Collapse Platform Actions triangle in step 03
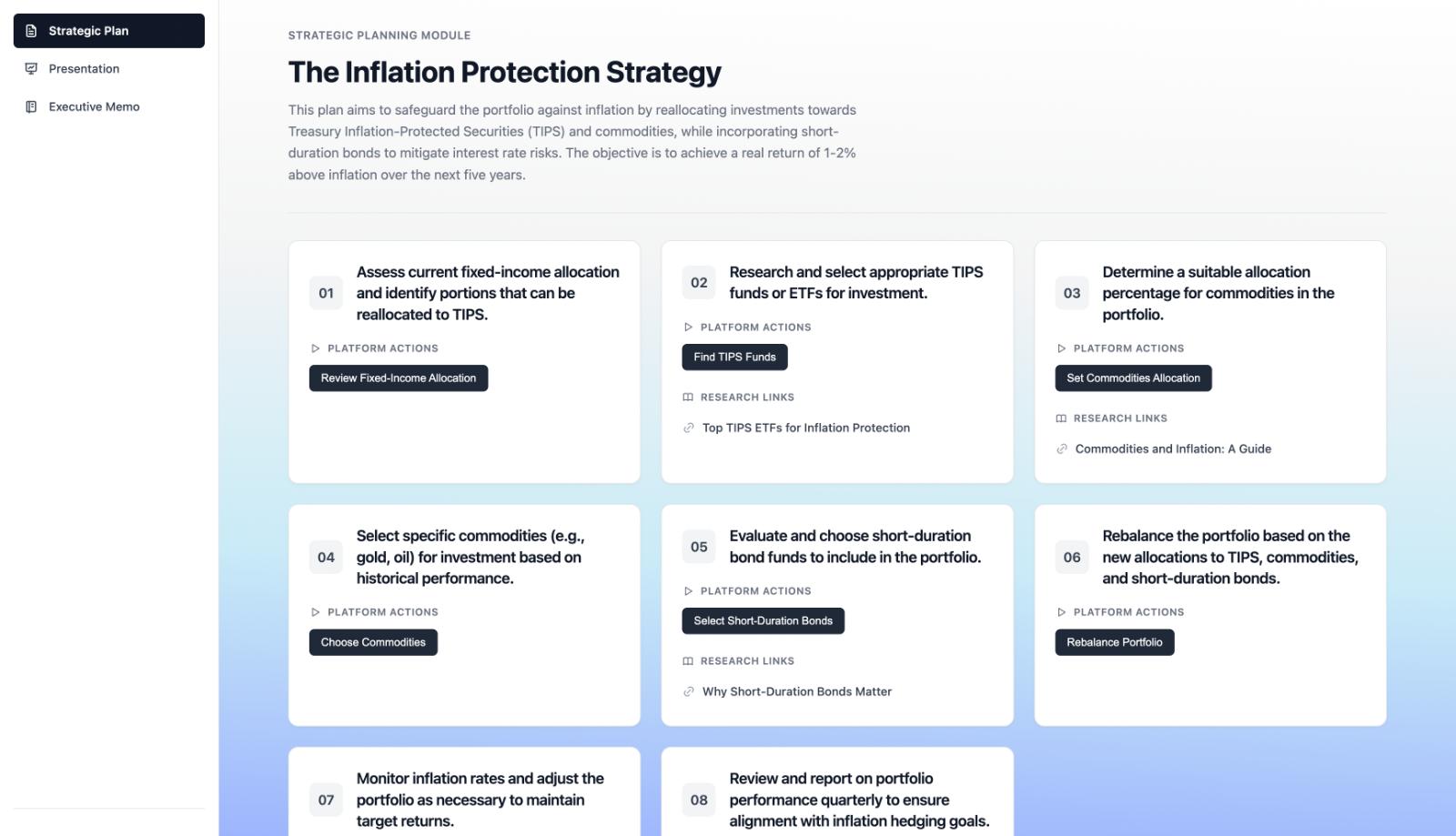The height and width of the screenshot is (836, 1456). pyautogui.click(x=1061, y=348)
